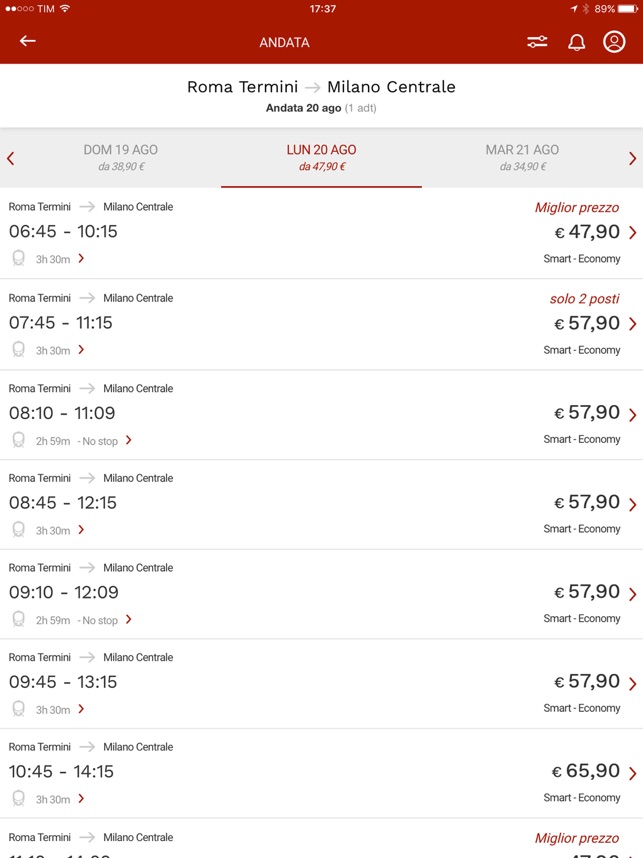
Task: Tap train icon of the 06:45 departure
Action: [x=19, y=258]
